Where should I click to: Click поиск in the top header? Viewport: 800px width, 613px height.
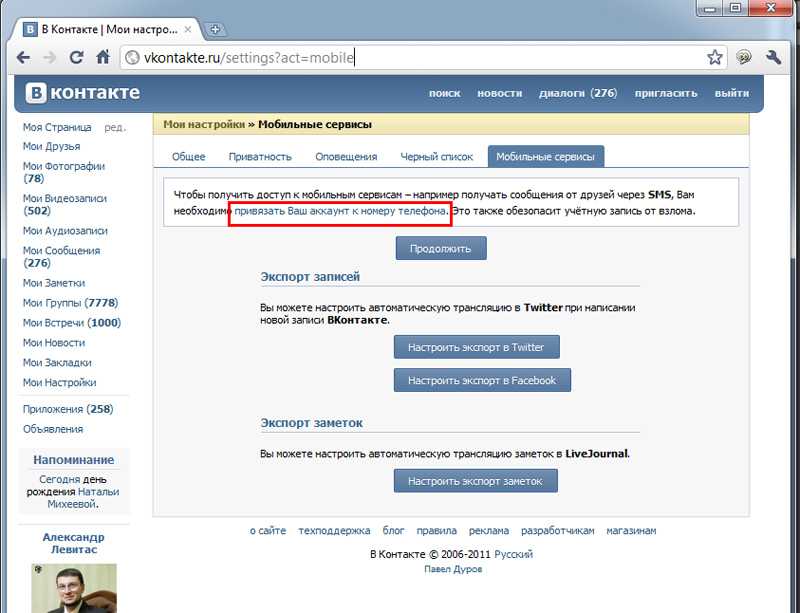444,93
